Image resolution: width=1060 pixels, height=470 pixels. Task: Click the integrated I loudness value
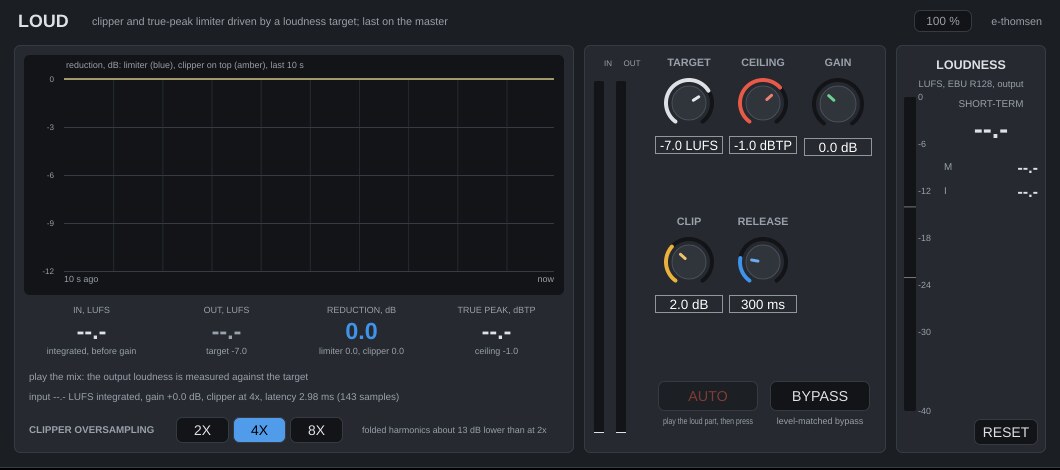[1028, 193]
